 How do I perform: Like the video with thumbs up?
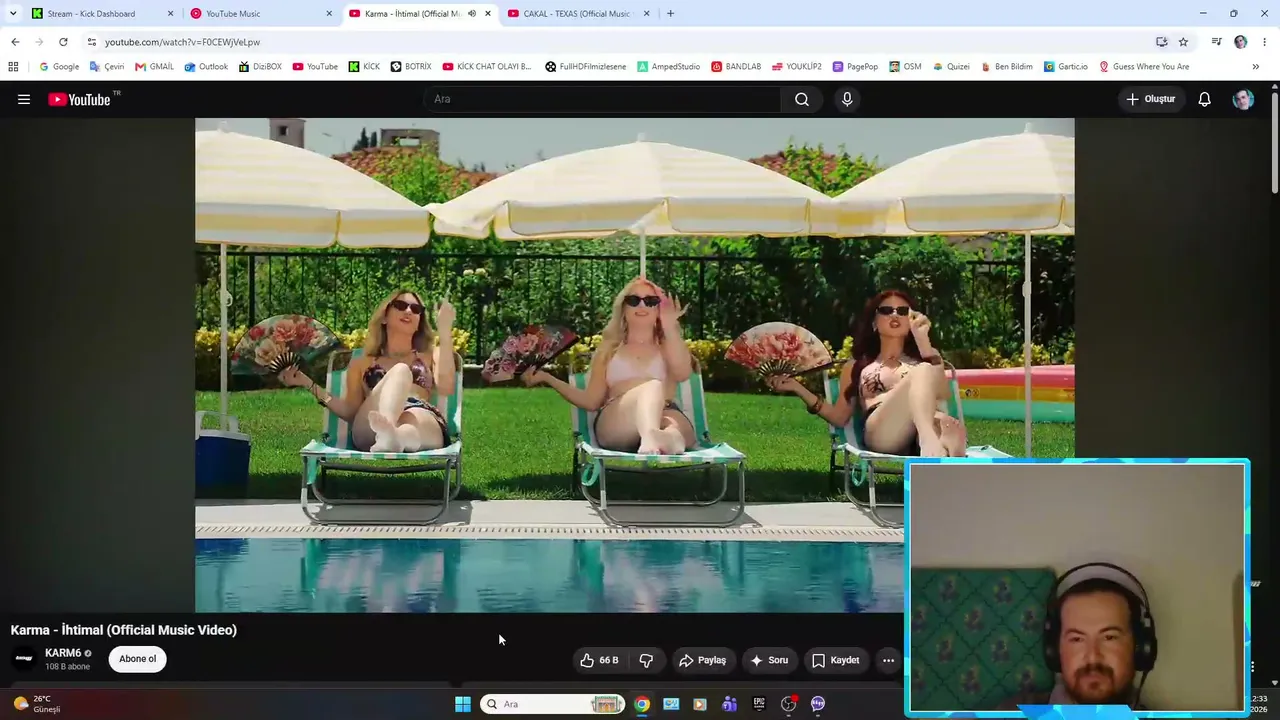coord(599,660)
